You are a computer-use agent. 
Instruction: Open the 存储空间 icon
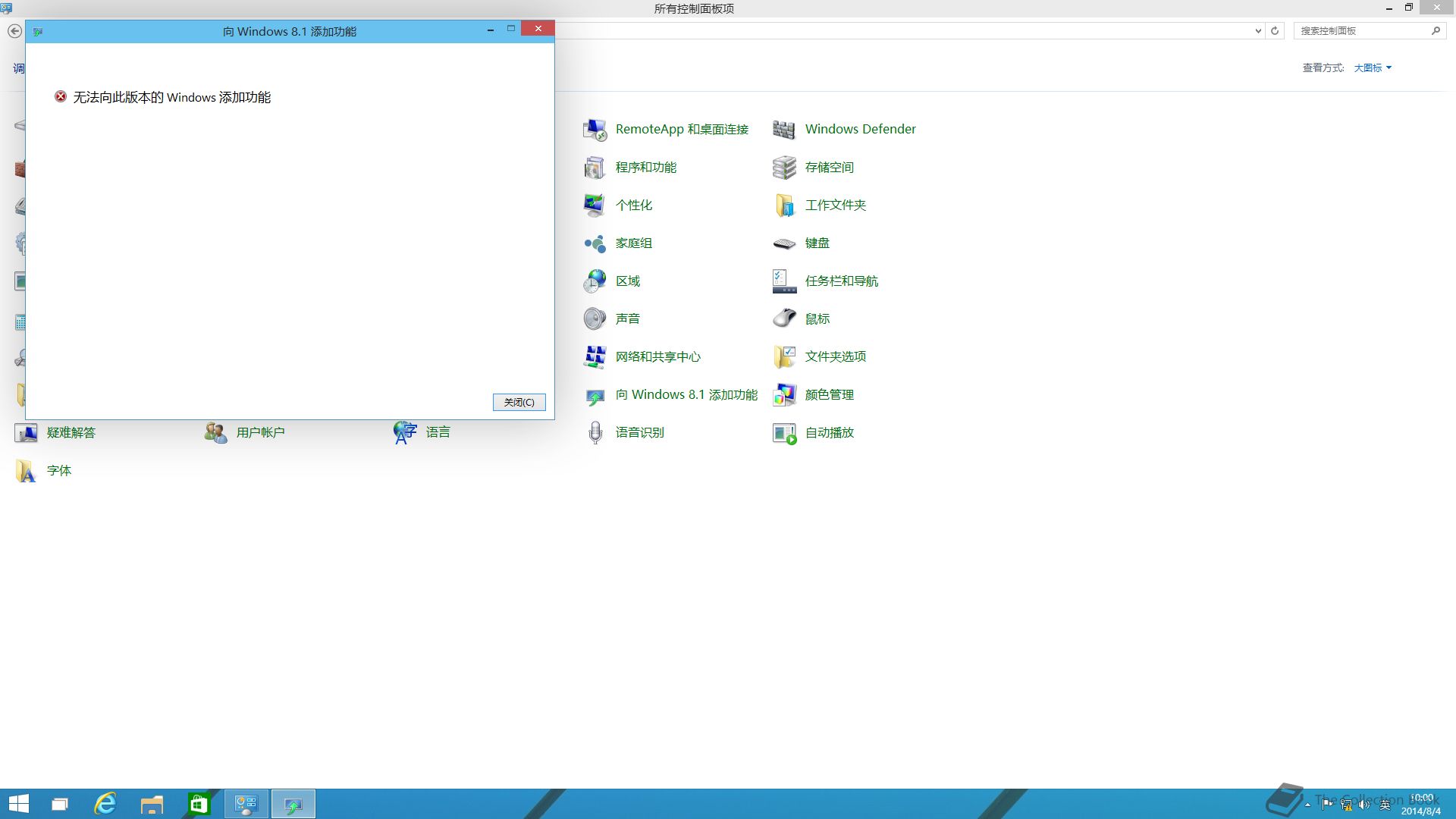coord(784,168)
